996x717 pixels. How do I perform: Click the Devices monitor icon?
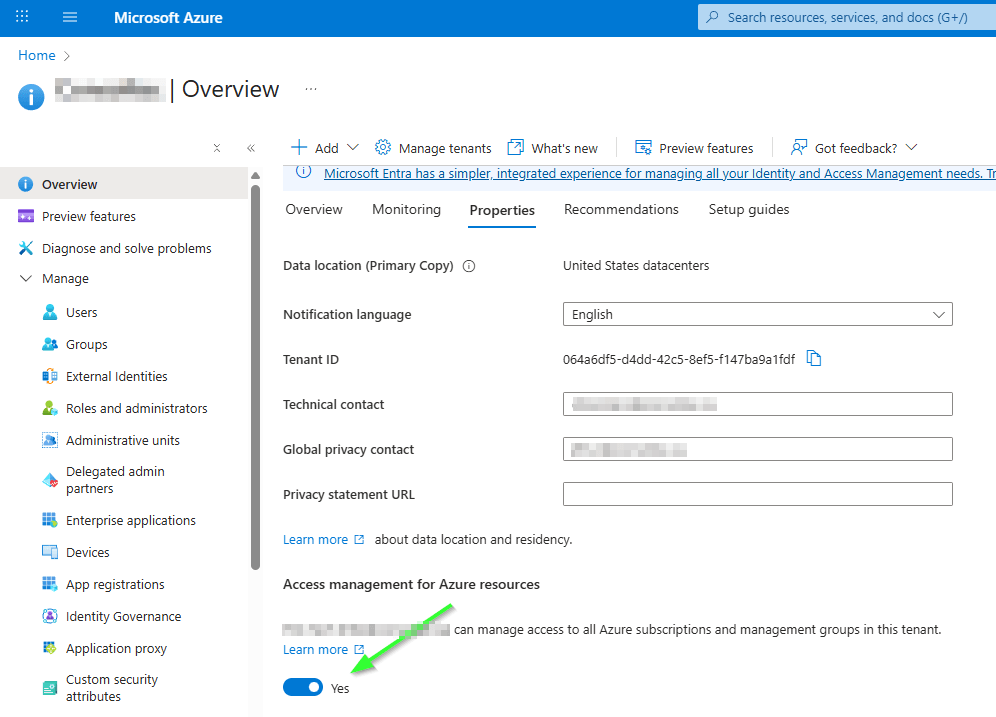tap(50, 552)
